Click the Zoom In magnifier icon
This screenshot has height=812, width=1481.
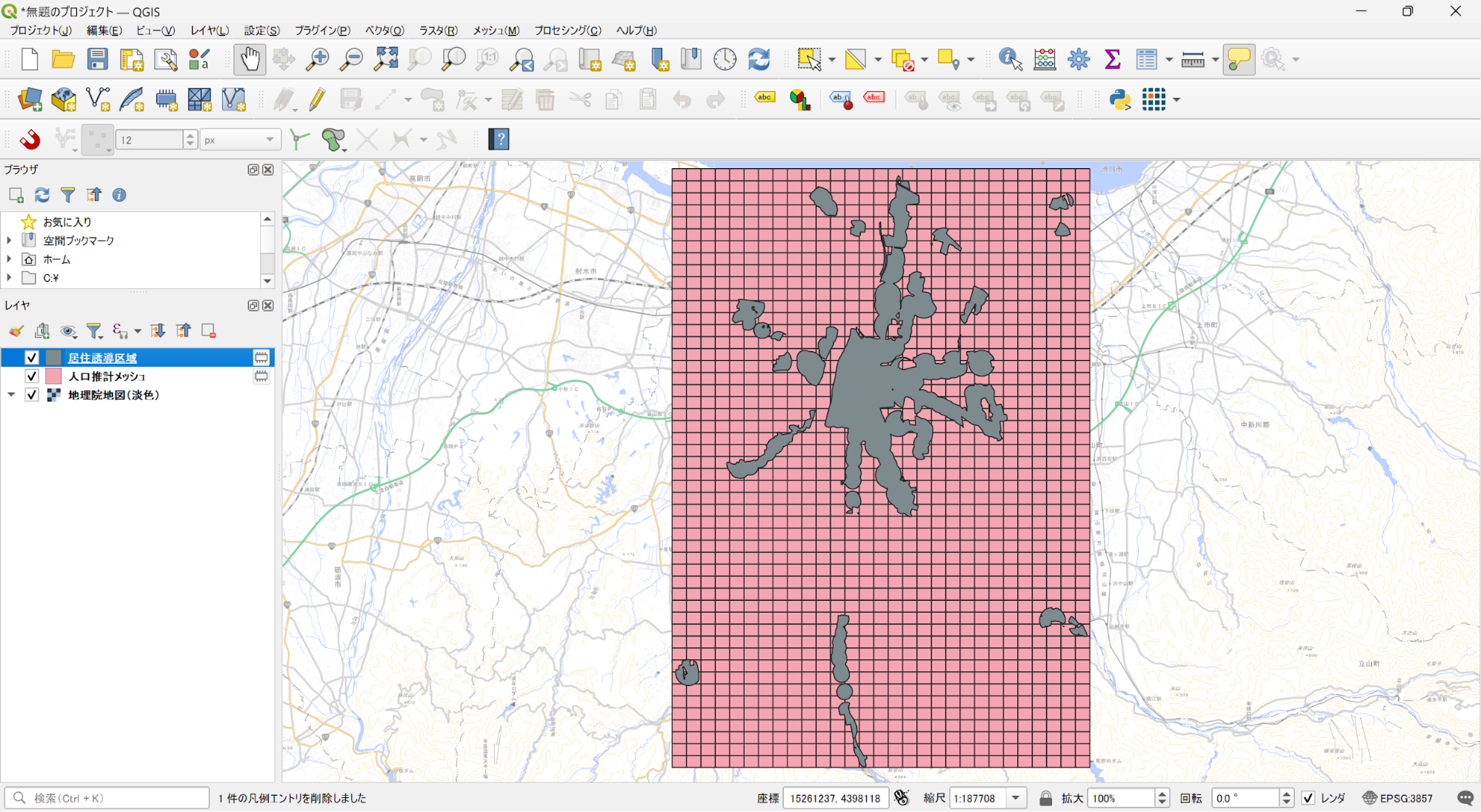[318, 59]
